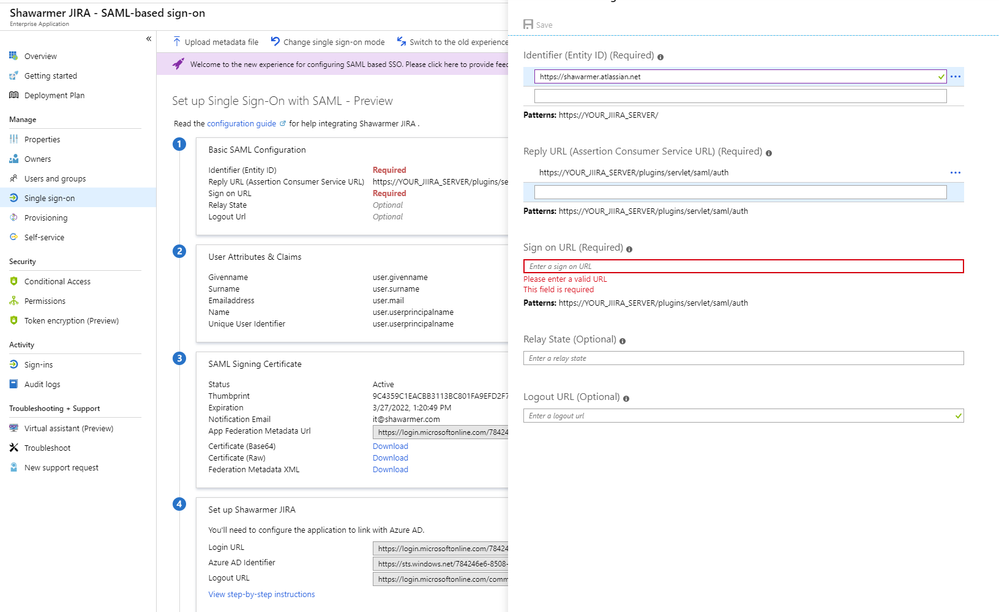999x612 pixels.
Task: Click the Properties bars icon
Action: (x=13, y=139)
